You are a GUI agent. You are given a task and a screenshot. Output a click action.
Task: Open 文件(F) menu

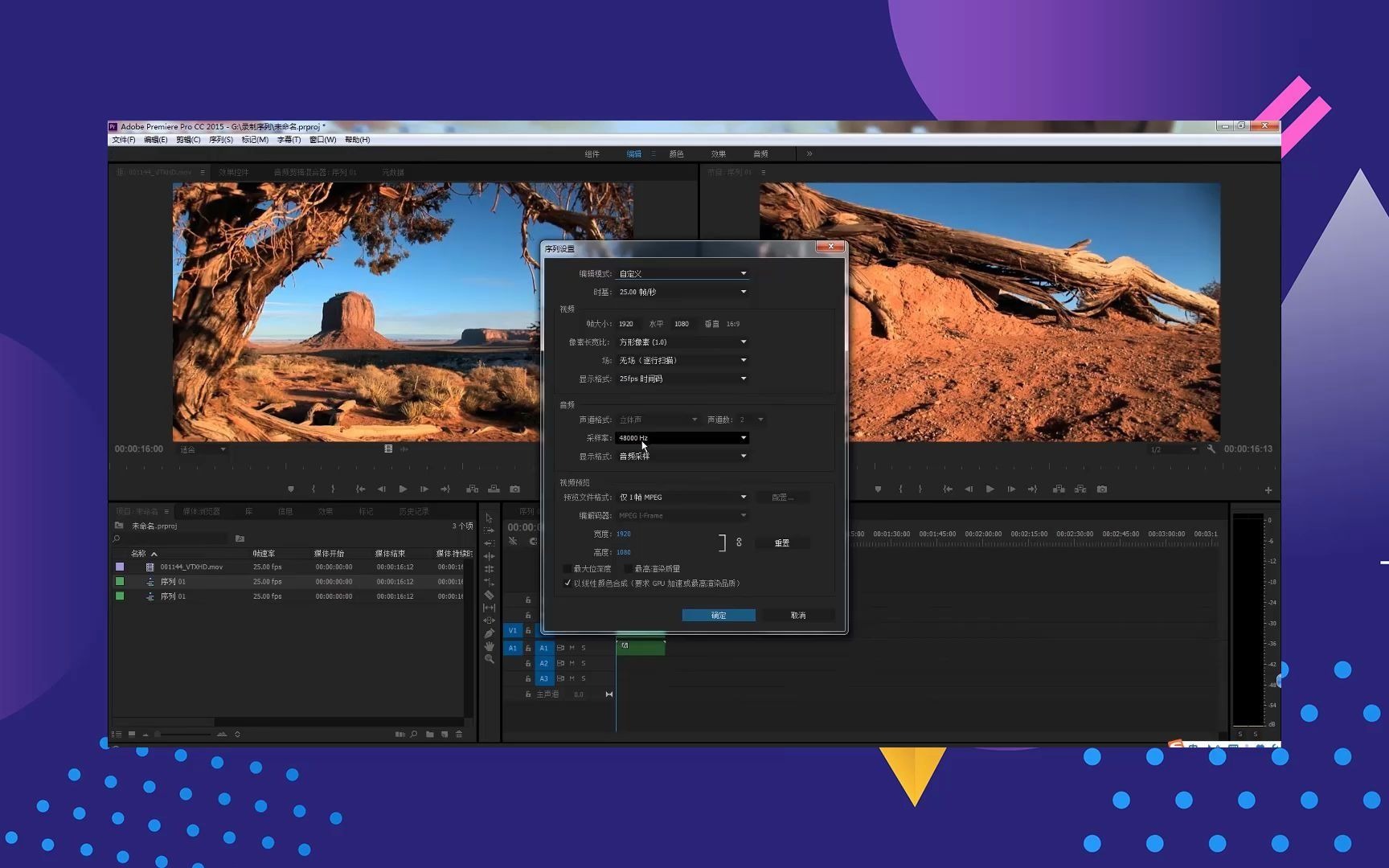(x=123, y=140)
